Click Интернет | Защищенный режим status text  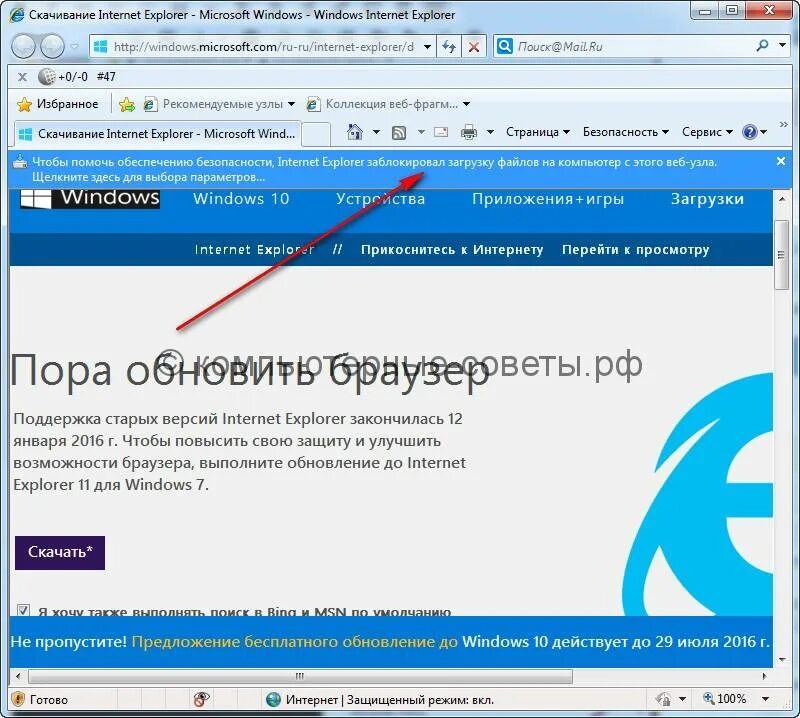point(390,700)
